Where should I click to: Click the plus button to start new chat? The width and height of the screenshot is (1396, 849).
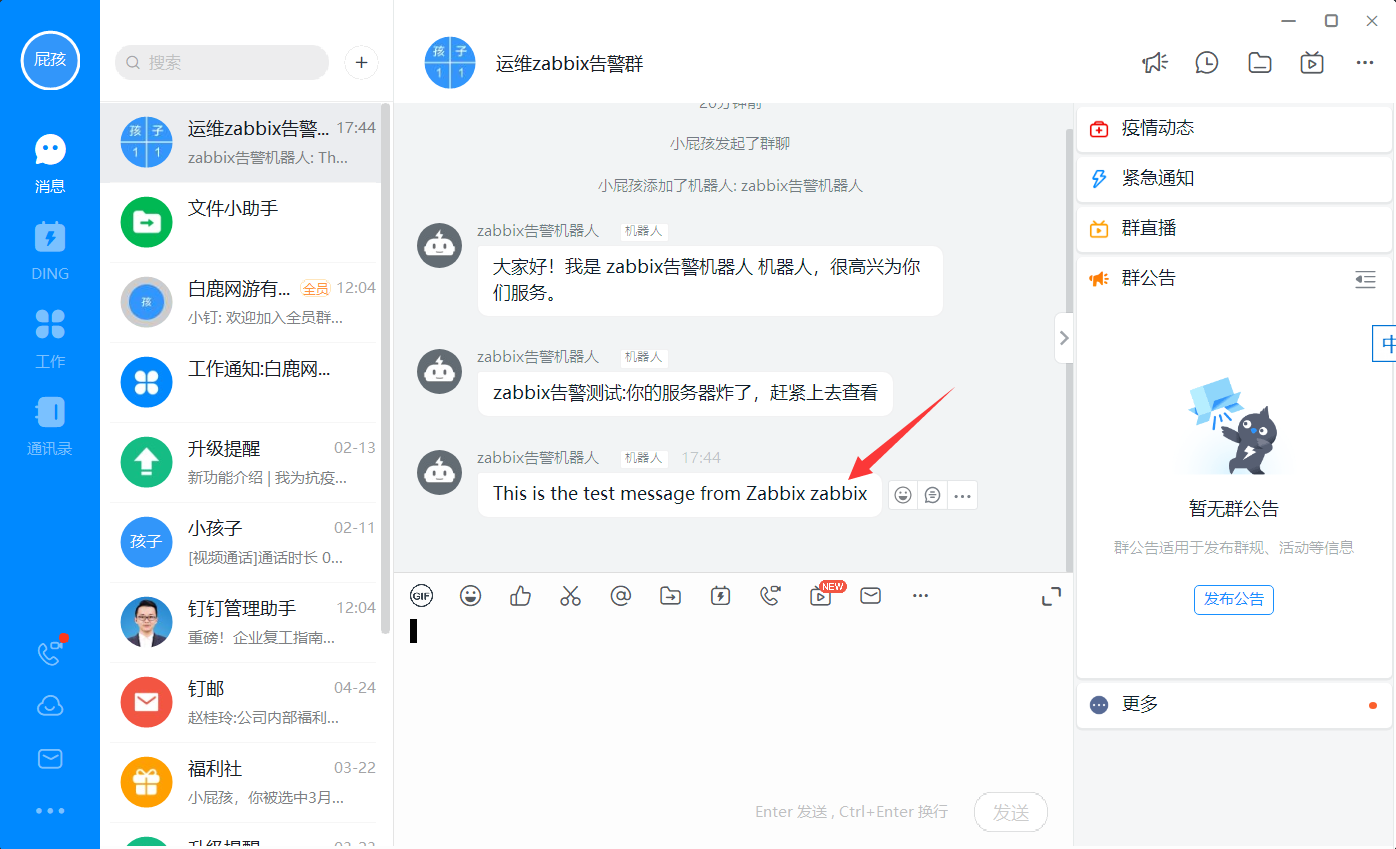[x=361, y=62]
